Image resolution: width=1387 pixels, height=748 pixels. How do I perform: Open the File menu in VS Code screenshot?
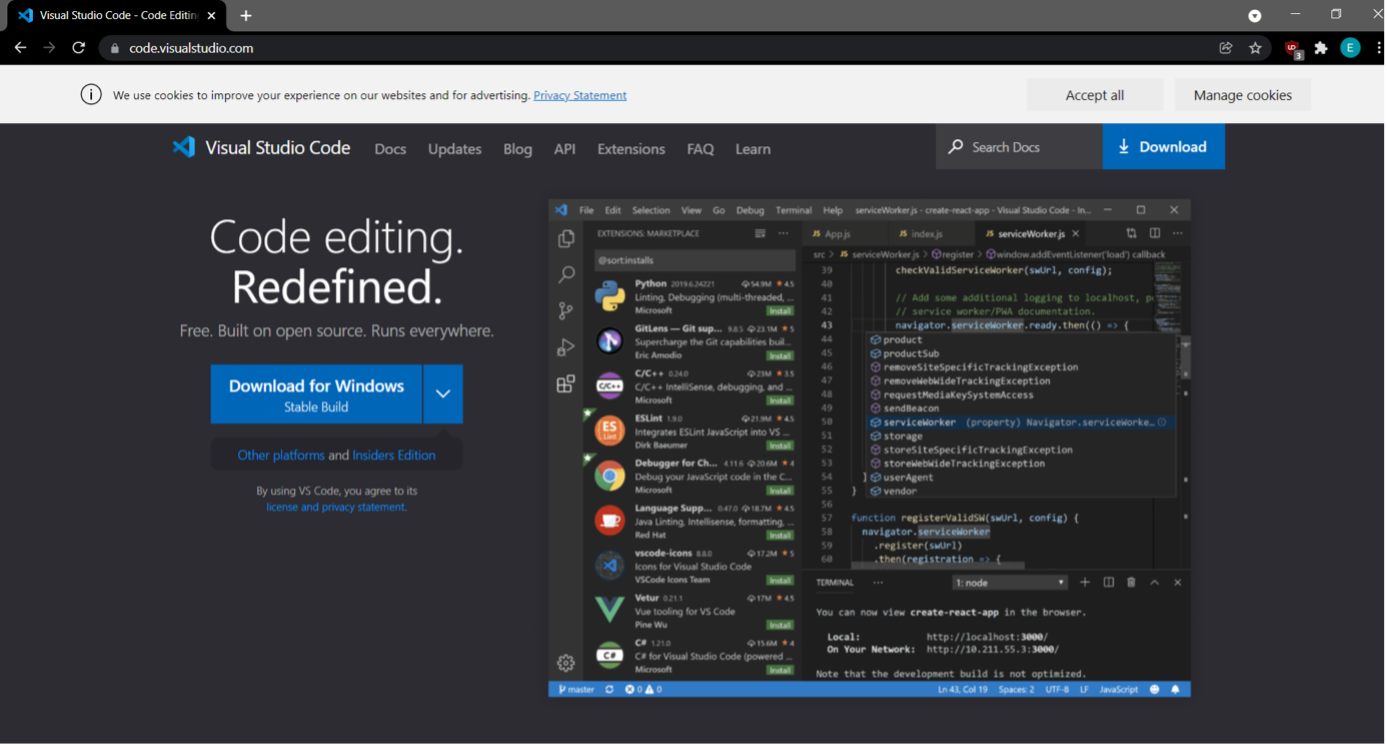coord(586,210)
